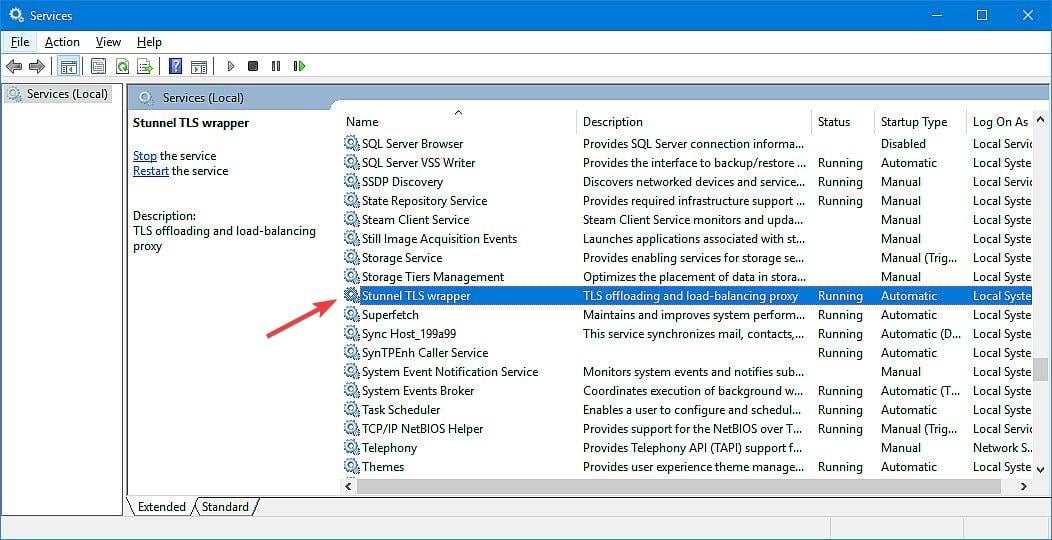Click Themes description text
1052x540 pixels.
[694, 467]
